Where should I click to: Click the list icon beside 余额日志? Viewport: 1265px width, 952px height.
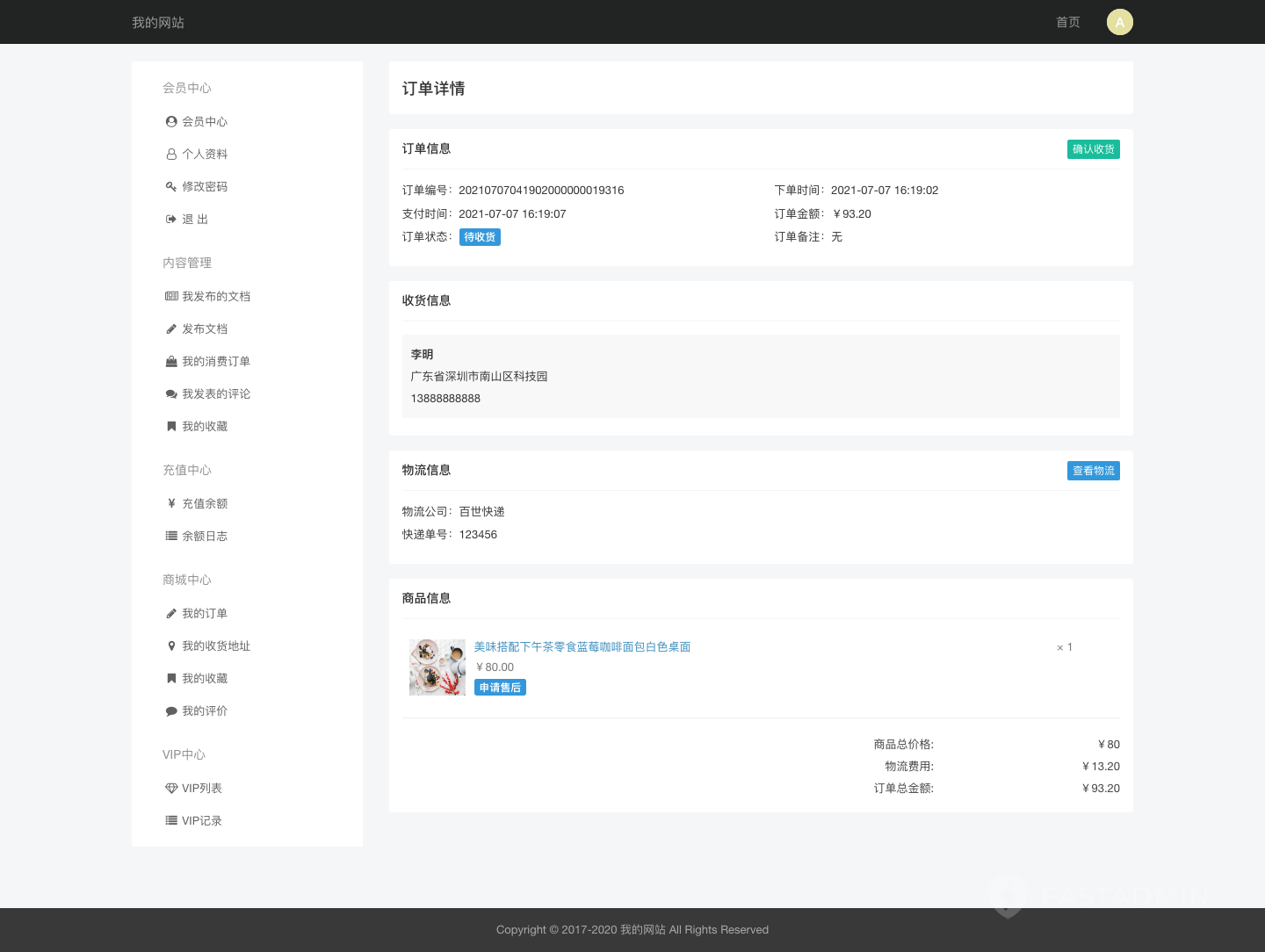(171, 536)
